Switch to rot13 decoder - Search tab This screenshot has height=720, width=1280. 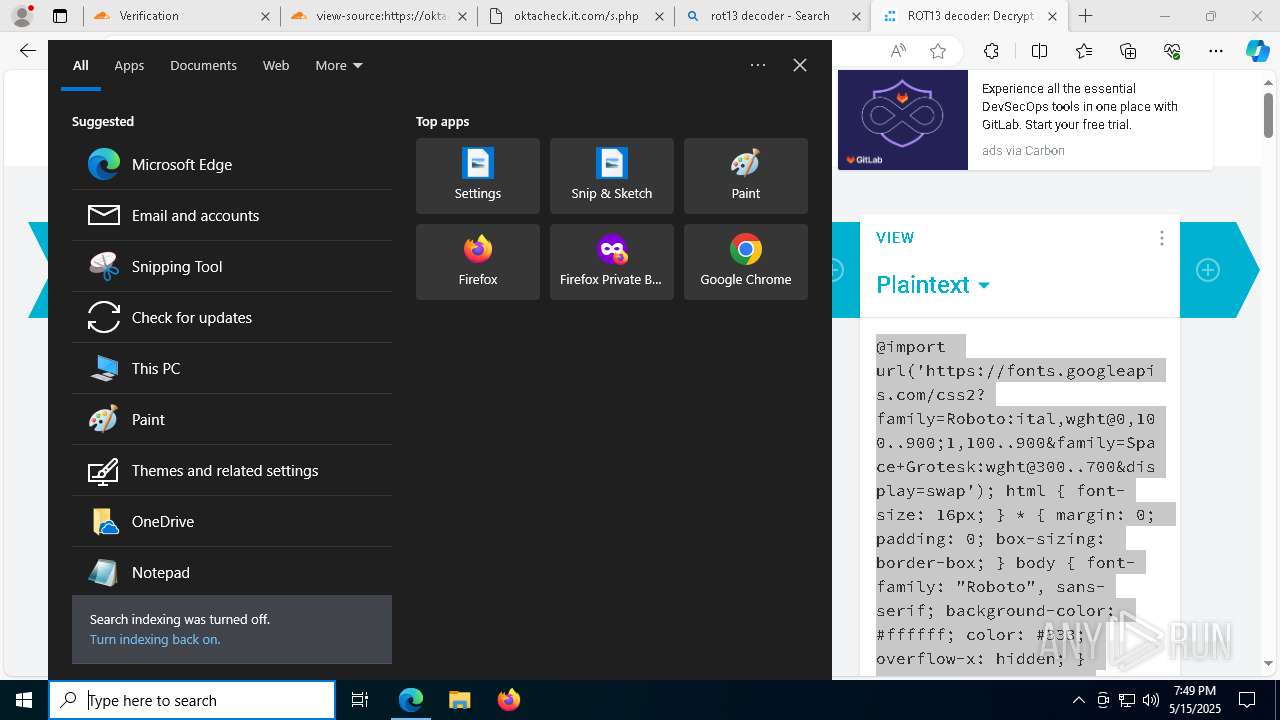[772, 16]
